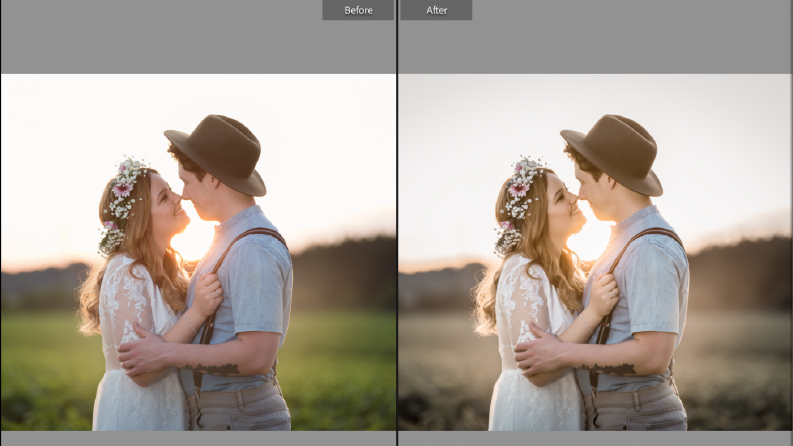Click the After label tab
Image resolution: width=793 pixels, height=446 pixels.
coord(436,10)
